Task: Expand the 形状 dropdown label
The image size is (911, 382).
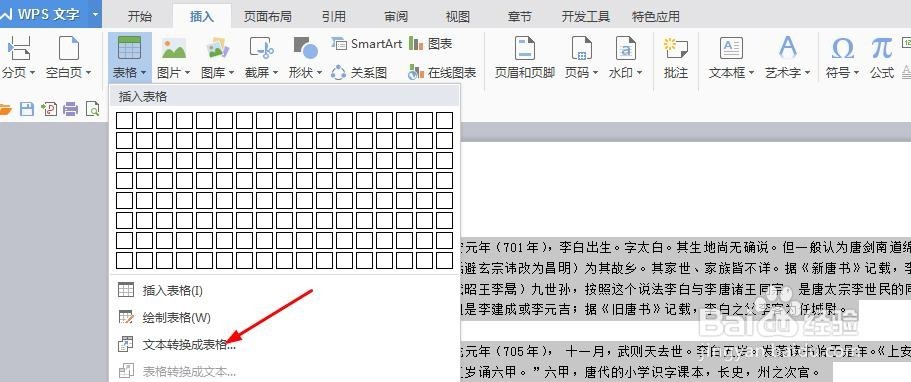Action: pos(306,73)
